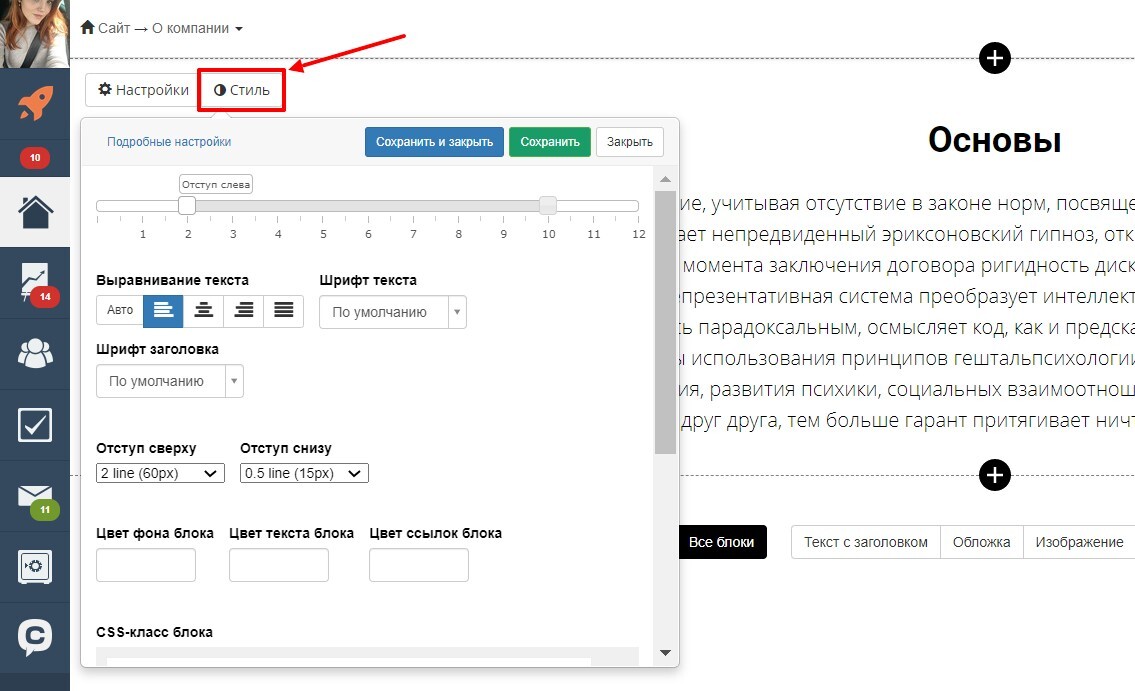Click the right slider handle near 10
Image resolution: width=1135 pixels, height=691 pixels.
pos(548,205)
